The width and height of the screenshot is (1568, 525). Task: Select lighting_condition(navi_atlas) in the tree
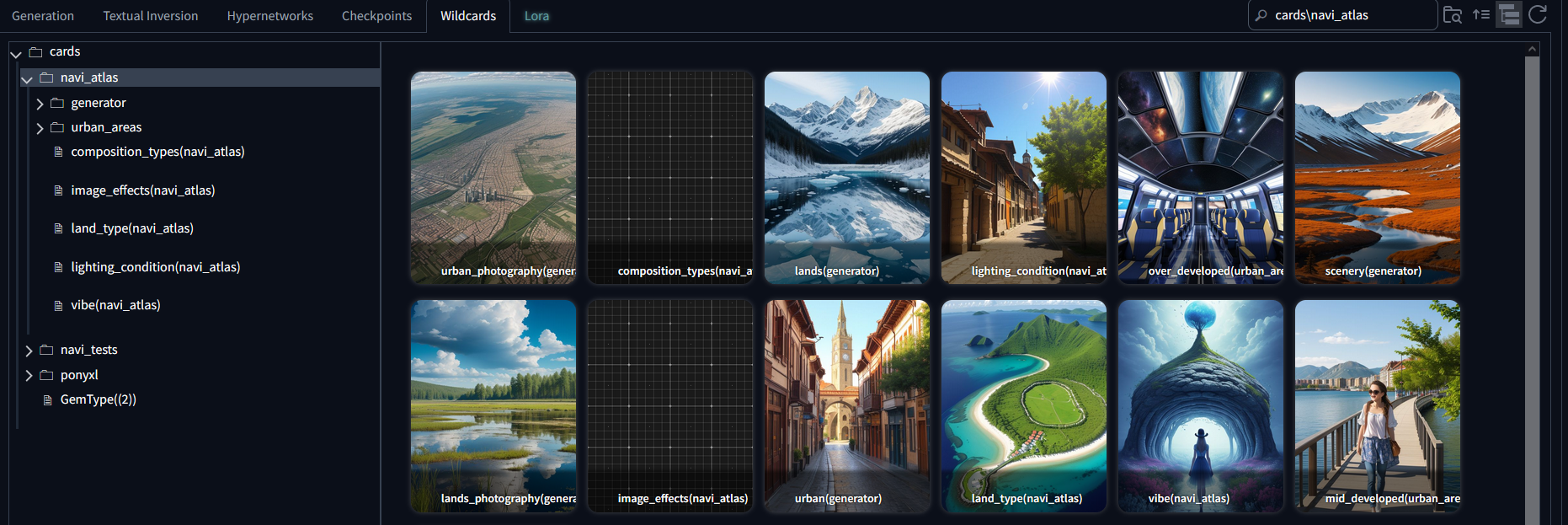[x=156, y=267]
